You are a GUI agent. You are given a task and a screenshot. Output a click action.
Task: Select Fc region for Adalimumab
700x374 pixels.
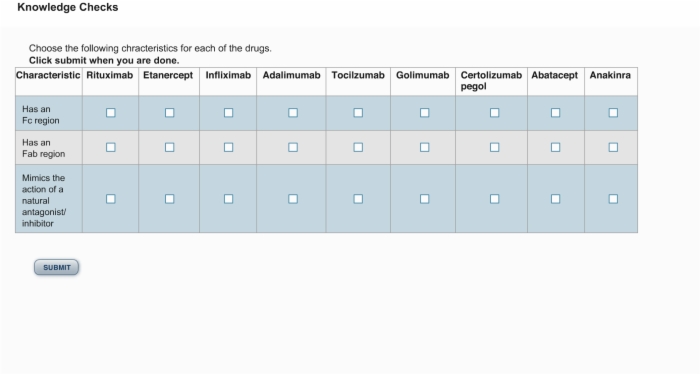click(x=293, y=113)
